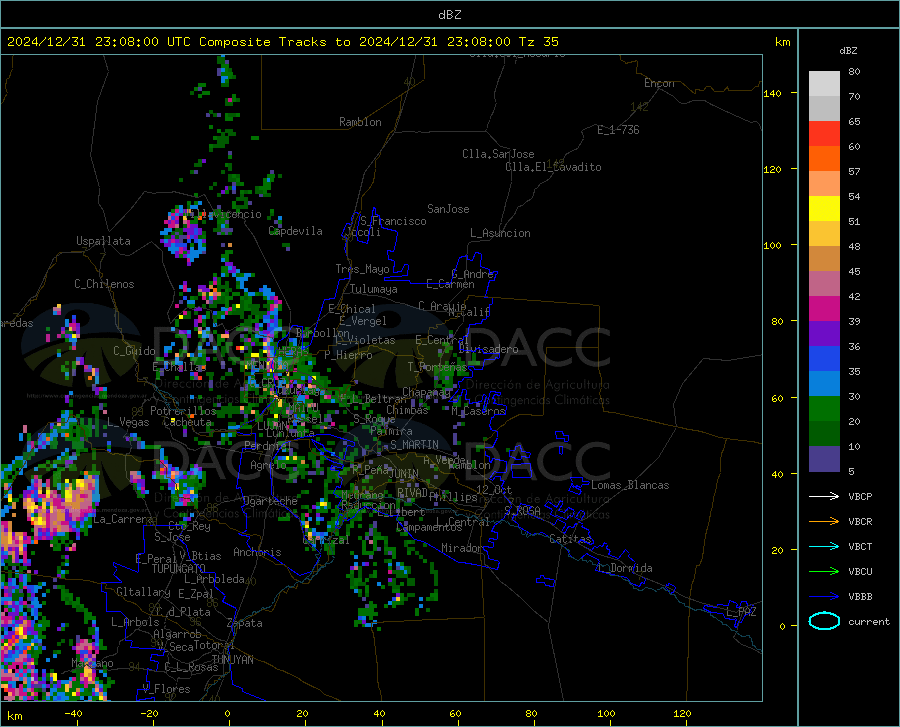Click the Capdevila map label
Image resolution: width=900 pixels, height=727 pixels.
coord(295,231)
